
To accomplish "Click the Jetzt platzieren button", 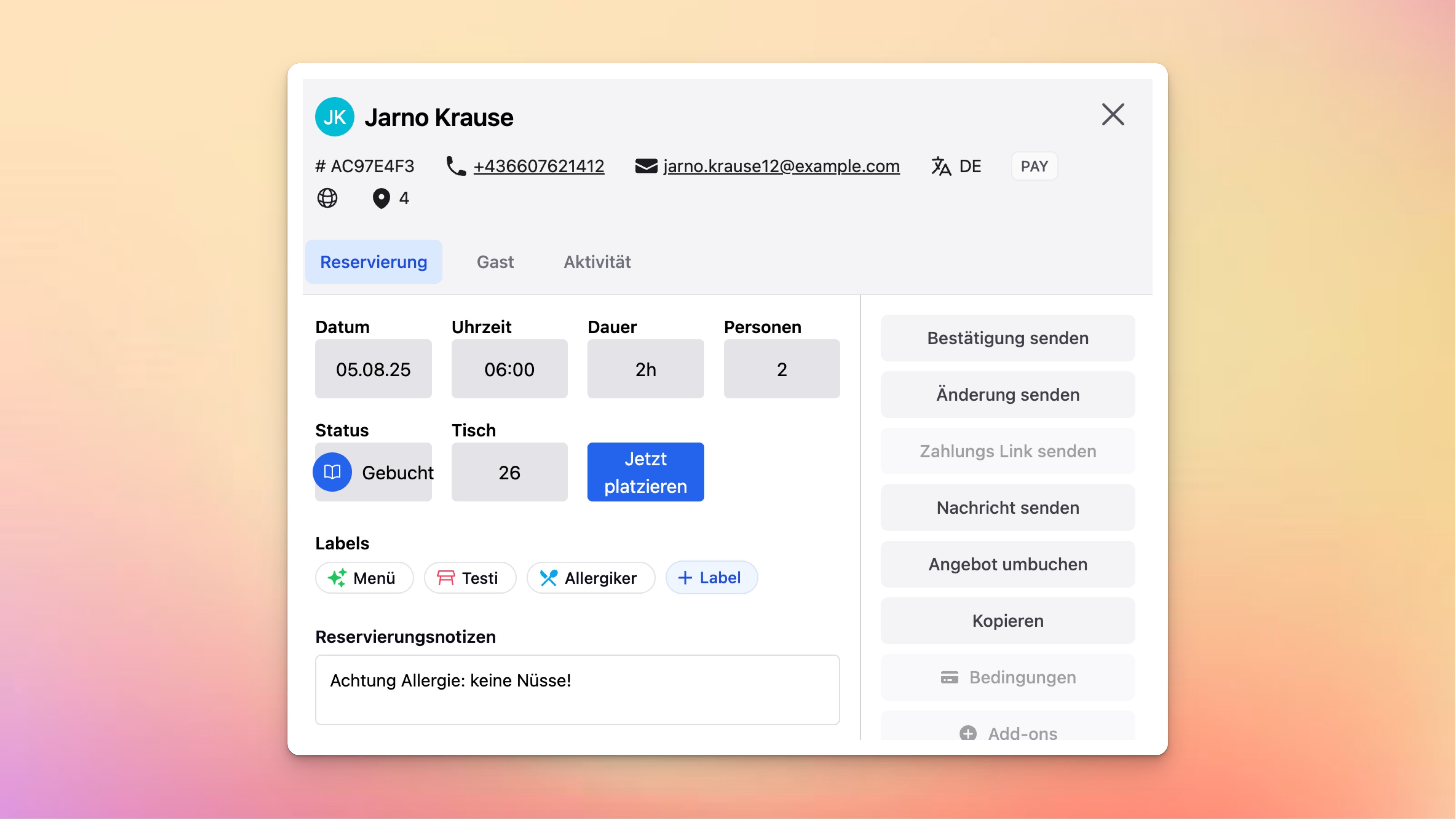I will [x=646, y=472].
